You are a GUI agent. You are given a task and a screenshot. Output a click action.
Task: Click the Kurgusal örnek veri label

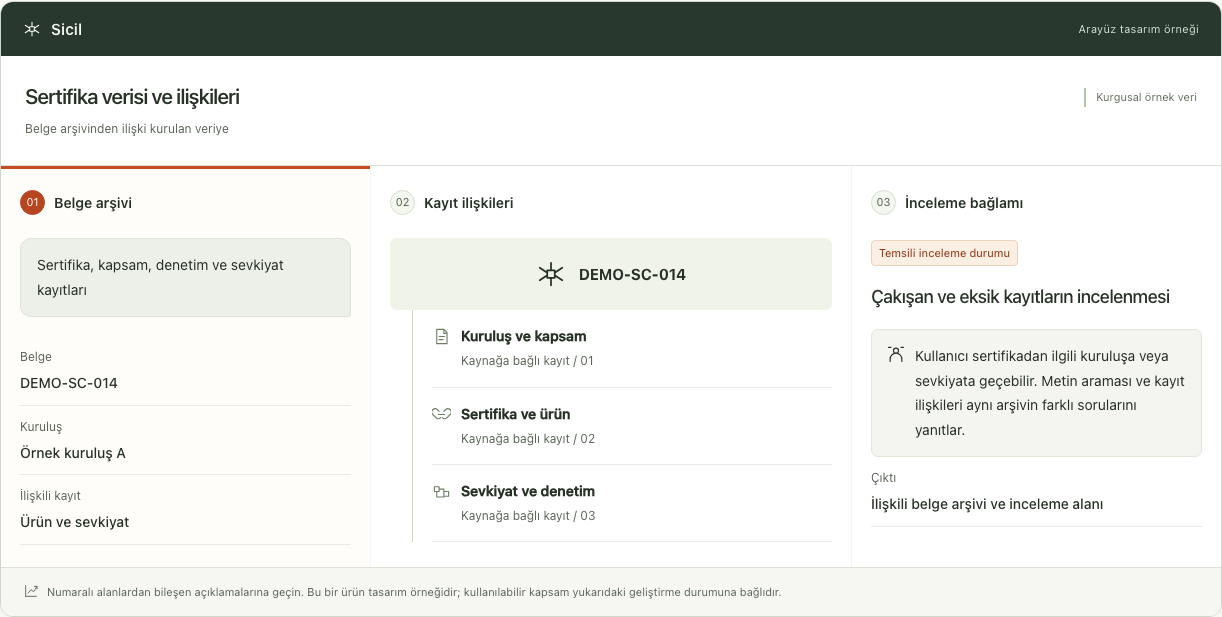[1146, 97]
